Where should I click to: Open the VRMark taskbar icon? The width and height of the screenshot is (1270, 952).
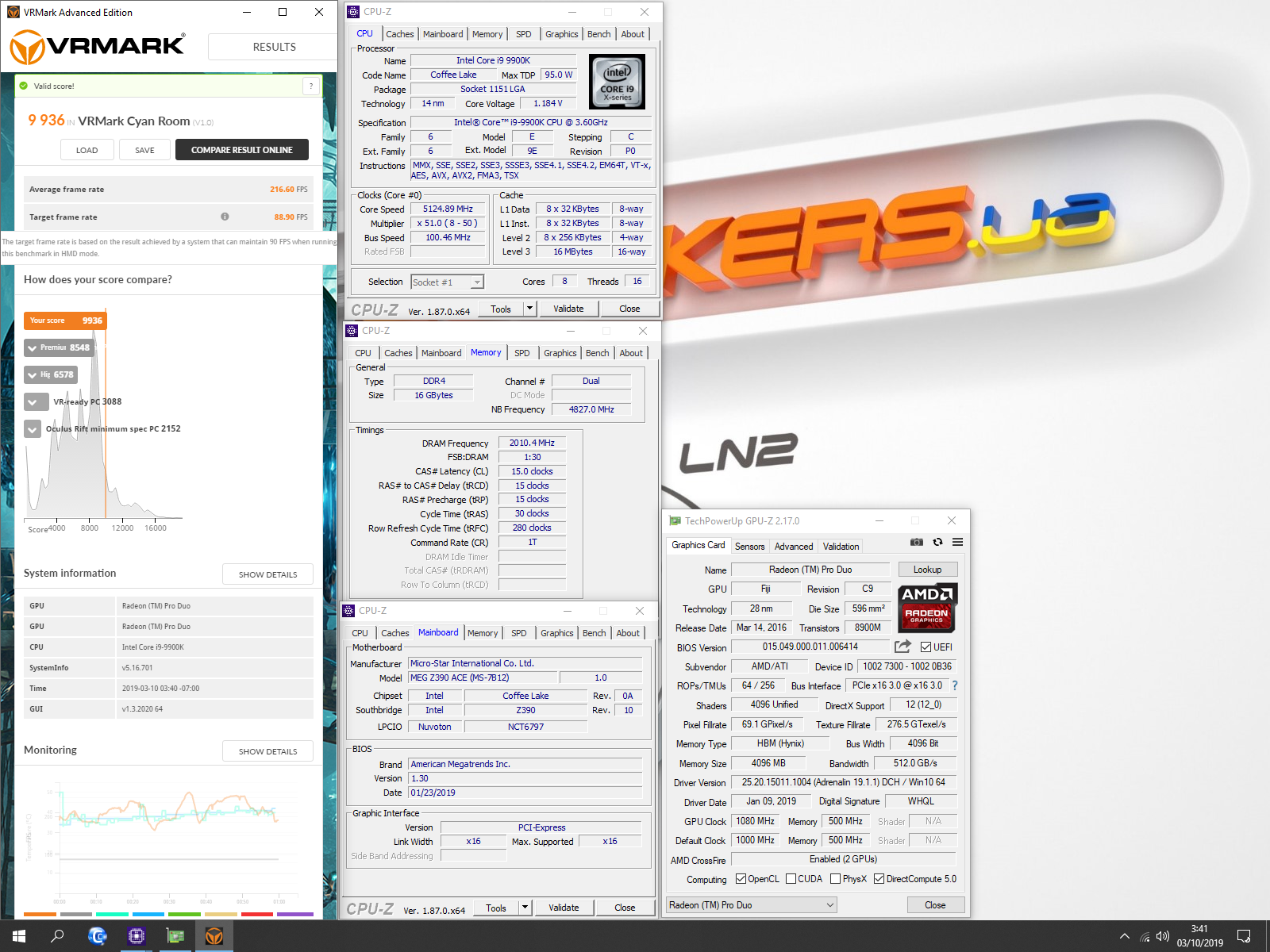click(x=214, y=936)
